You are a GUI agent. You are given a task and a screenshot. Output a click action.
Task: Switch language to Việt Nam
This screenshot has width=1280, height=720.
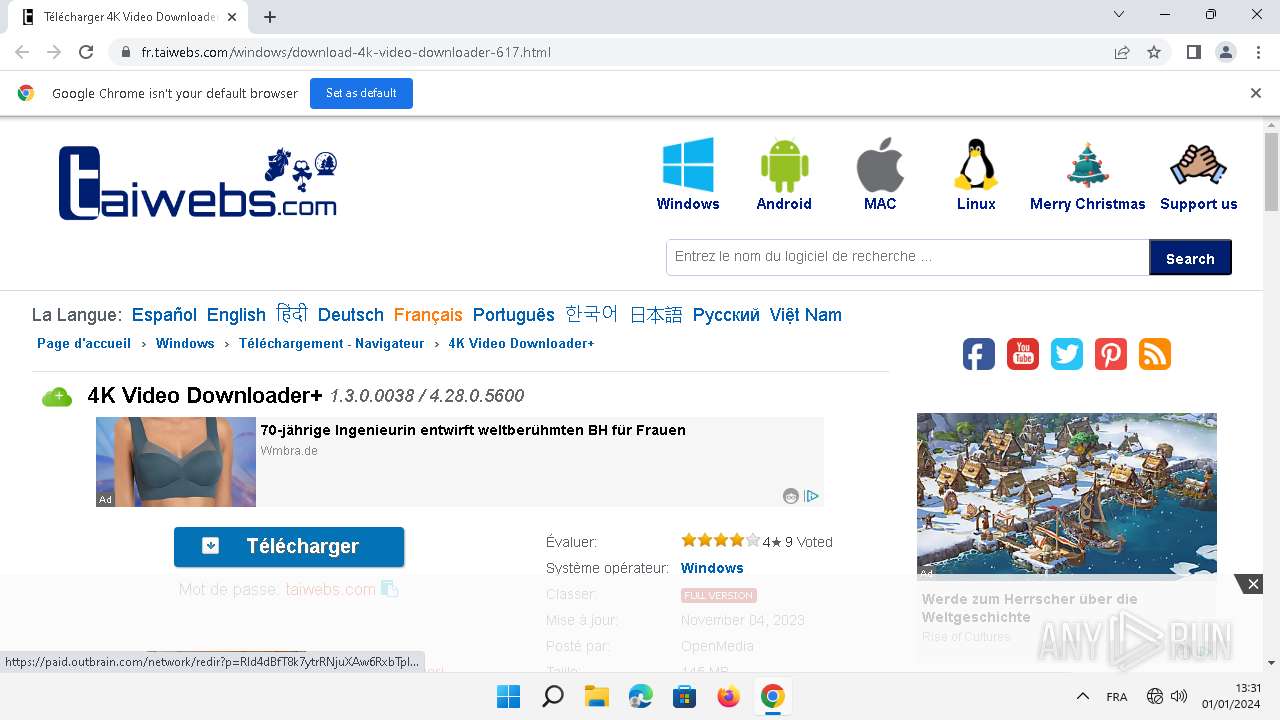(x=806, y=315)
